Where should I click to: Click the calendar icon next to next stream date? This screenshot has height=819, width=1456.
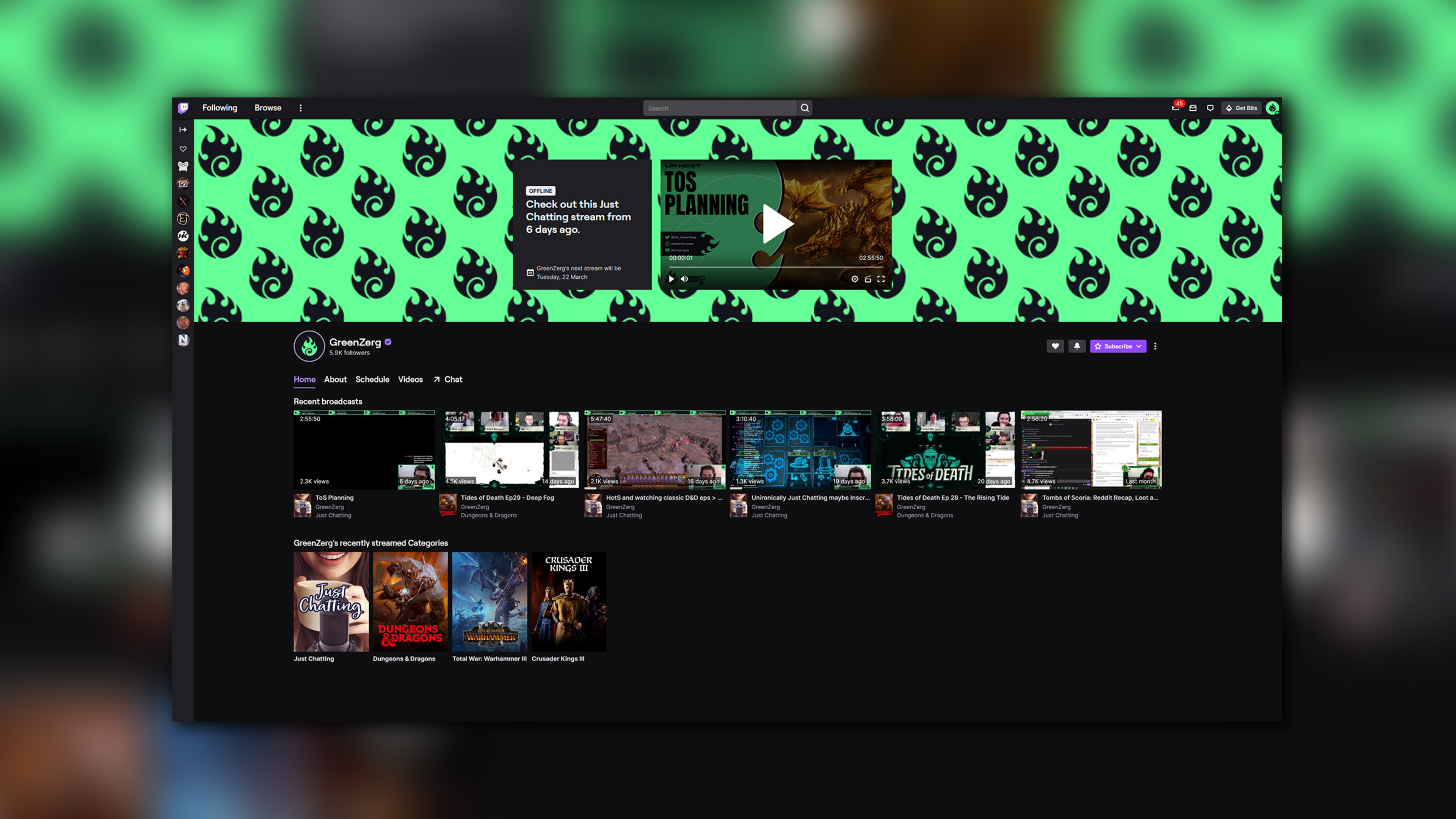coord(530,273)
